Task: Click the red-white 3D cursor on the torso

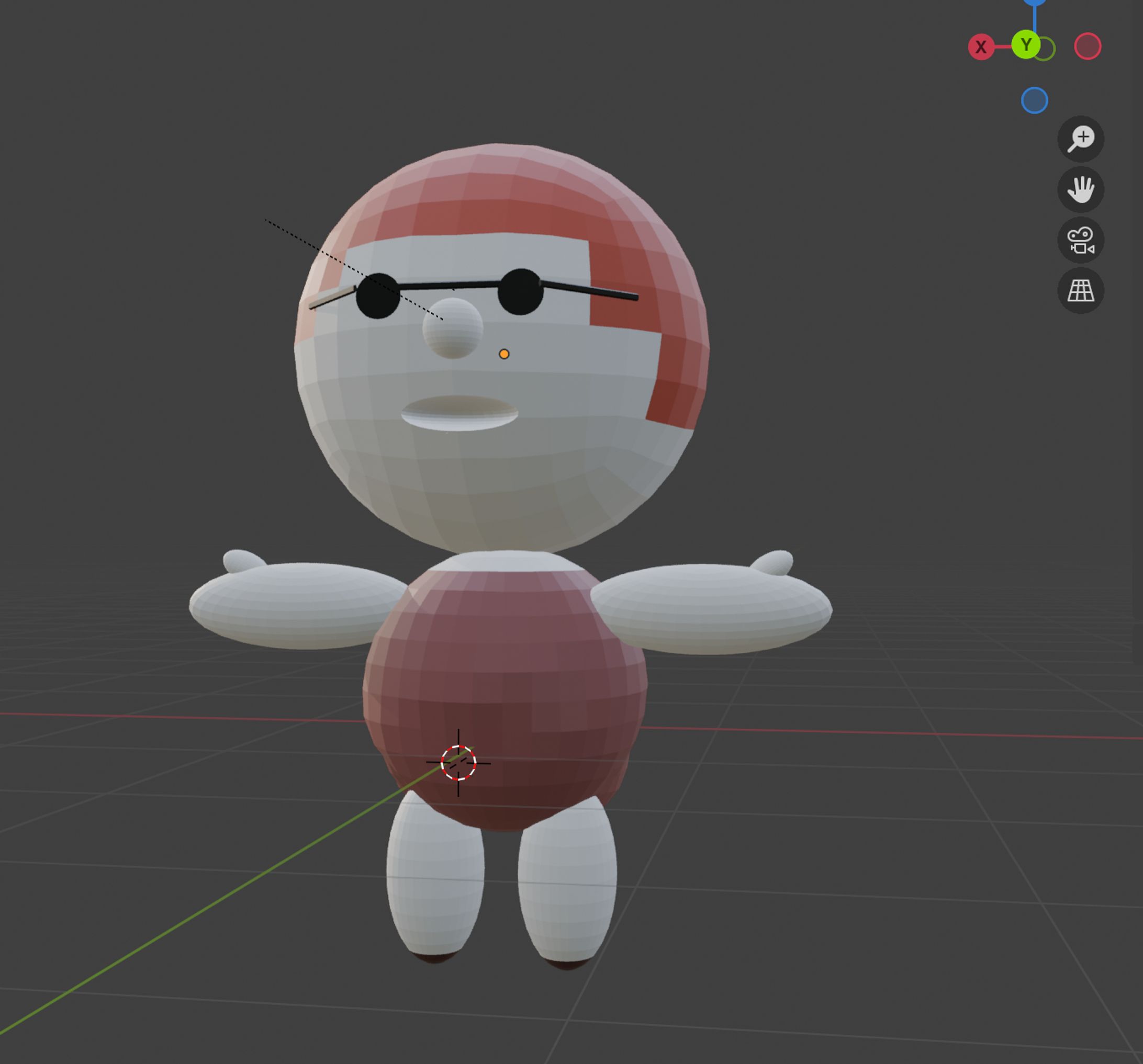Action: (458, 763)
